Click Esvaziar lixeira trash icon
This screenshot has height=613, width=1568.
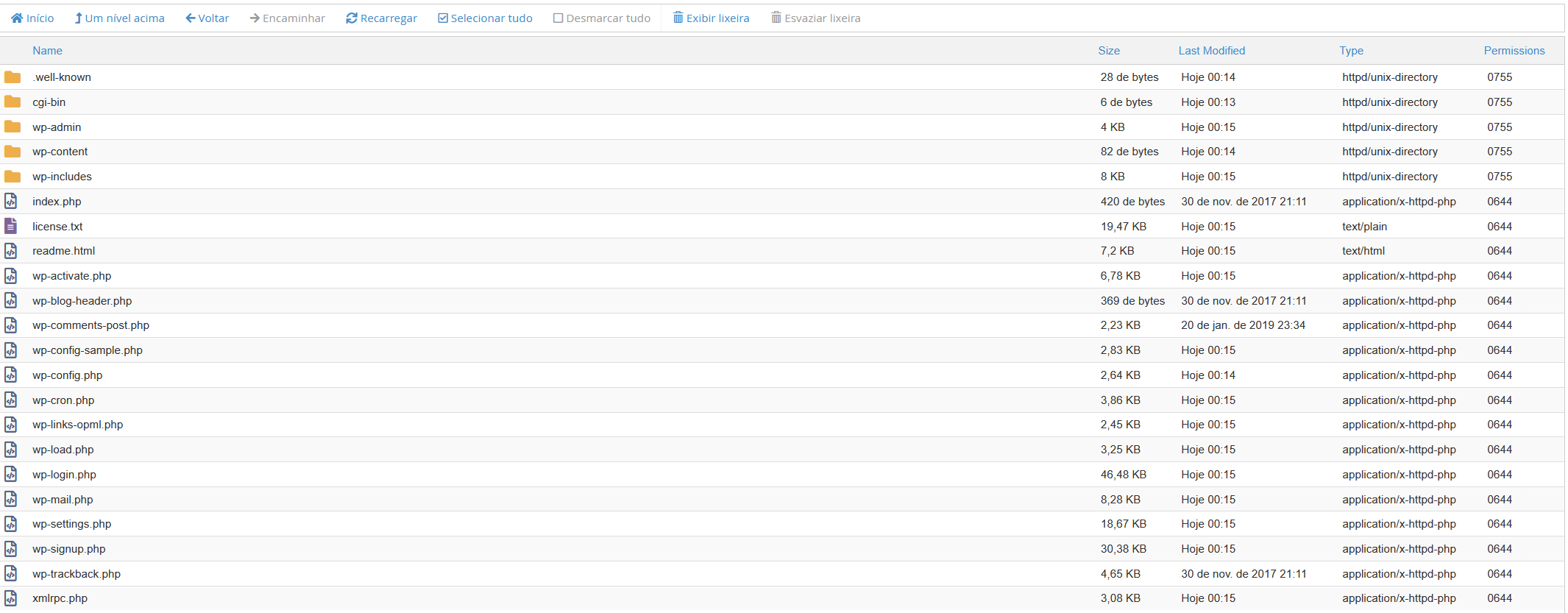coord(776,18)
